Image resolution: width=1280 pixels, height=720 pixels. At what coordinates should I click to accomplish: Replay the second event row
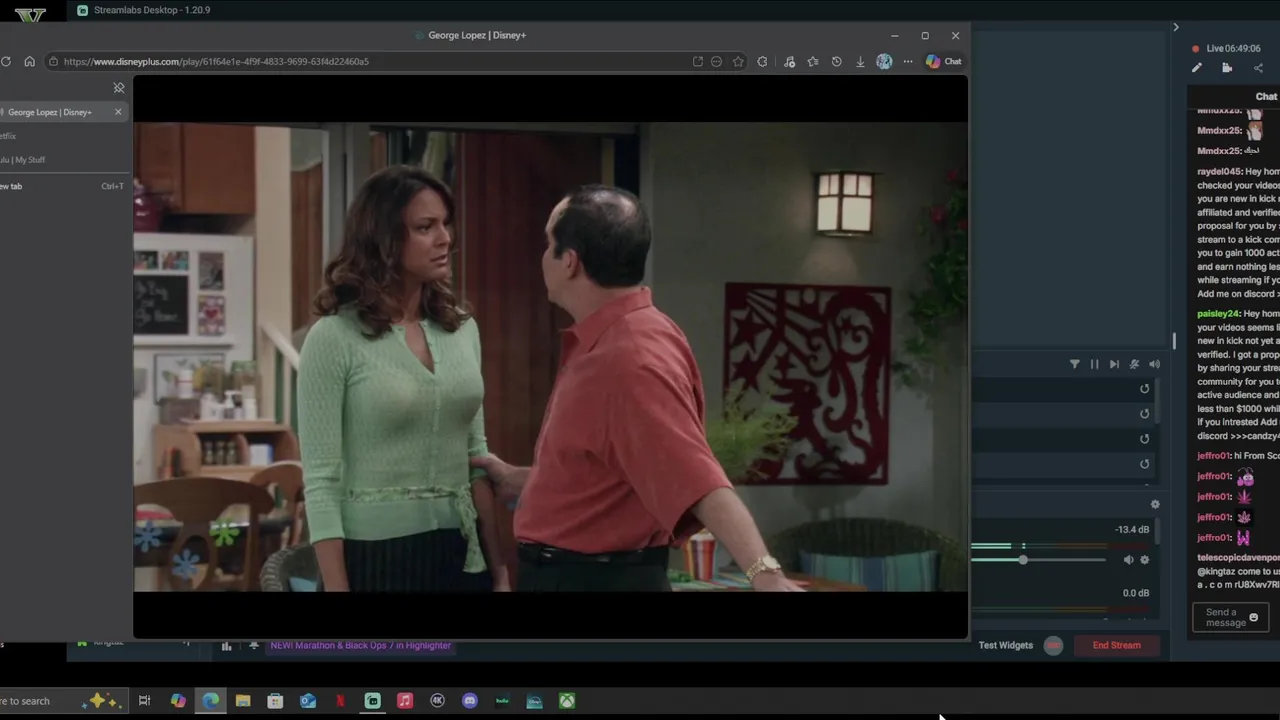tap(1145, 414)
